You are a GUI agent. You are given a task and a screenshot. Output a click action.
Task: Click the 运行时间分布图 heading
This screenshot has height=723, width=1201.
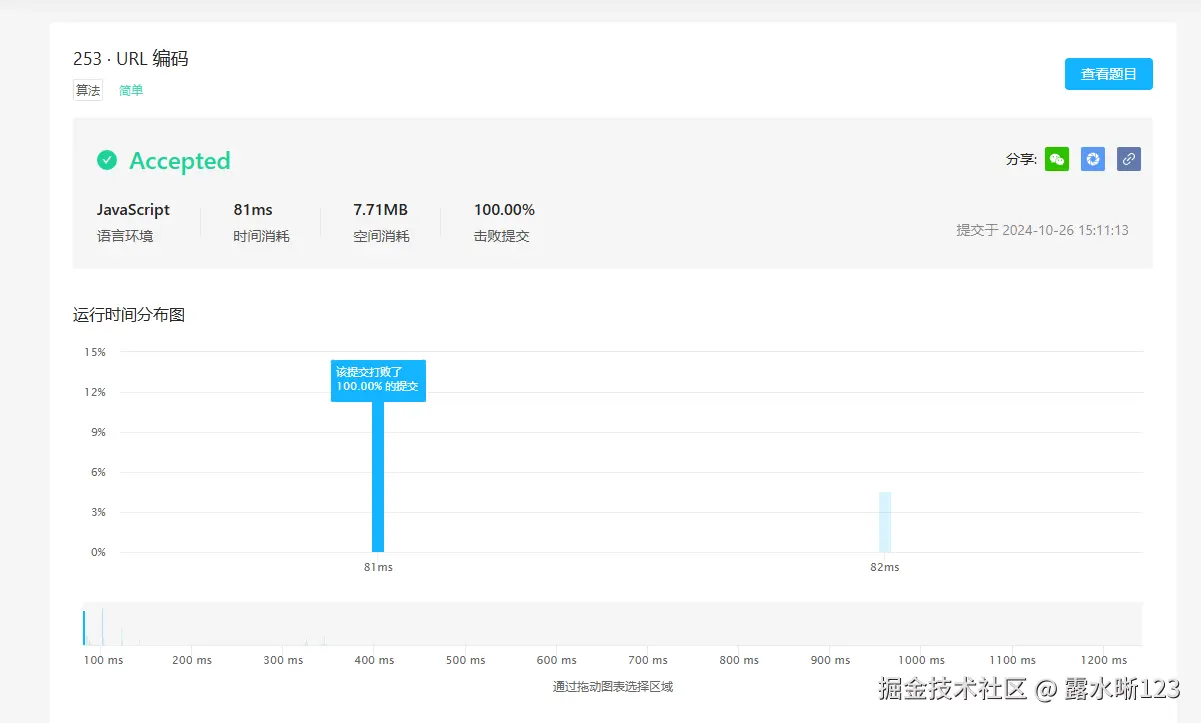click(129, 315)
